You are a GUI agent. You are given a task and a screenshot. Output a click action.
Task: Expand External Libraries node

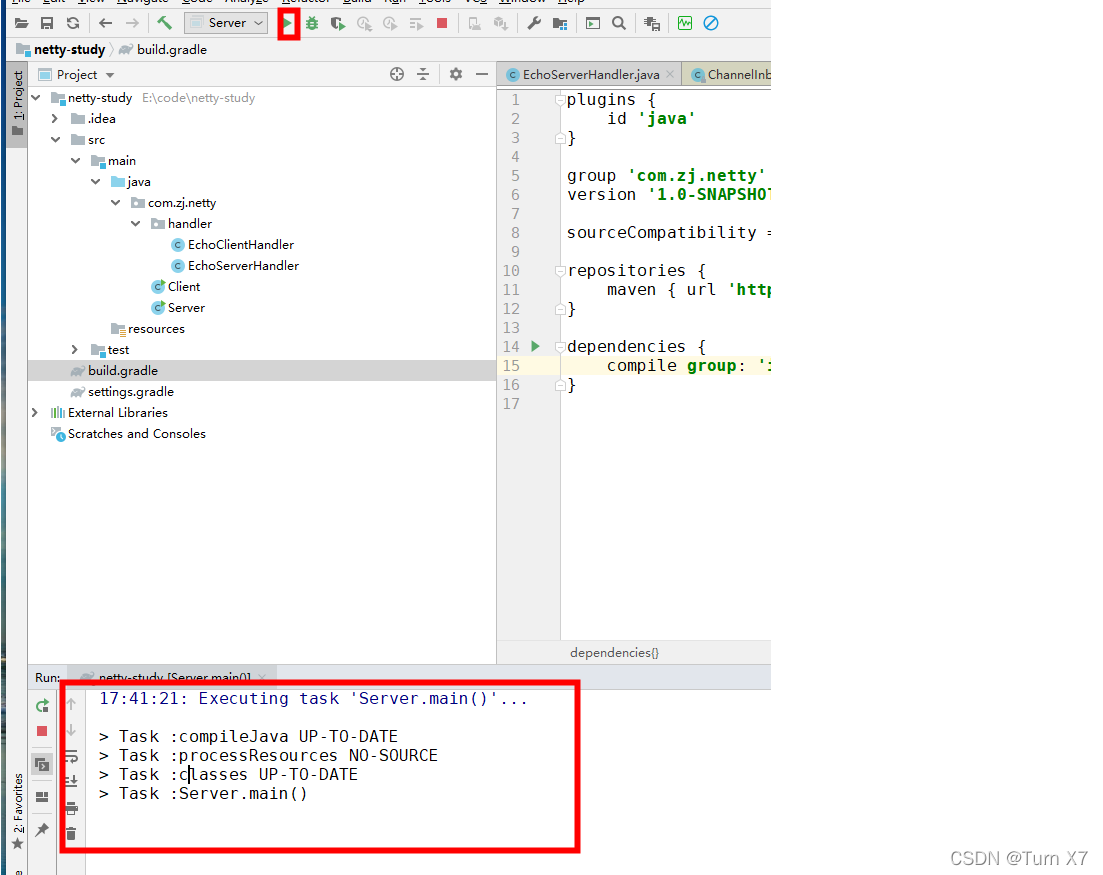point(35,413)
